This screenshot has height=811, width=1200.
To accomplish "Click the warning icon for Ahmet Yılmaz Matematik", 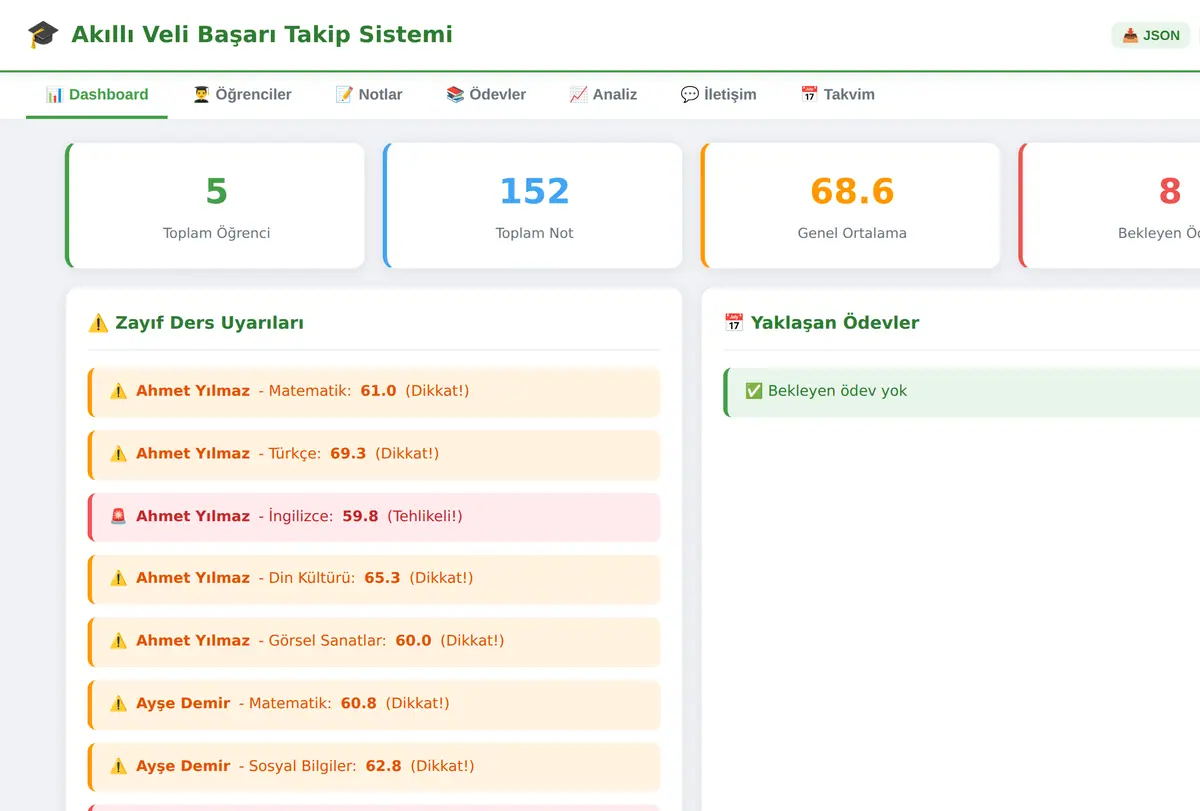I will coord(118,391).
